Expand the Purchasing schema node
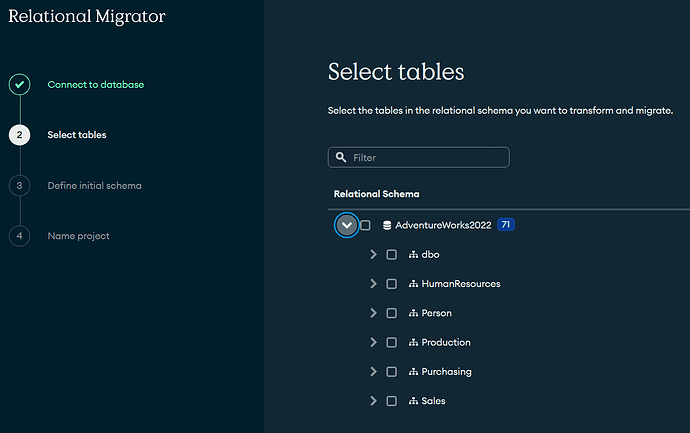This screenshot has height=433, width=690. 373,372
